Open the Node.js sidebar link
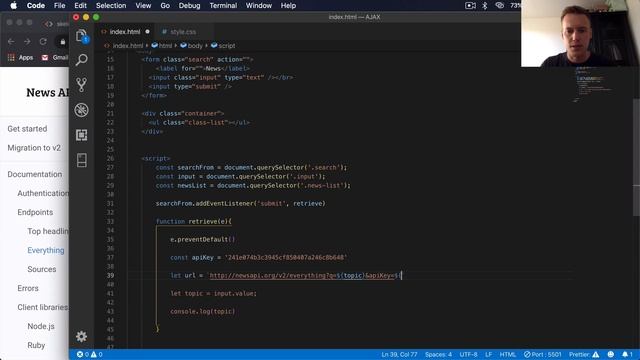 (x=41, y=326)
